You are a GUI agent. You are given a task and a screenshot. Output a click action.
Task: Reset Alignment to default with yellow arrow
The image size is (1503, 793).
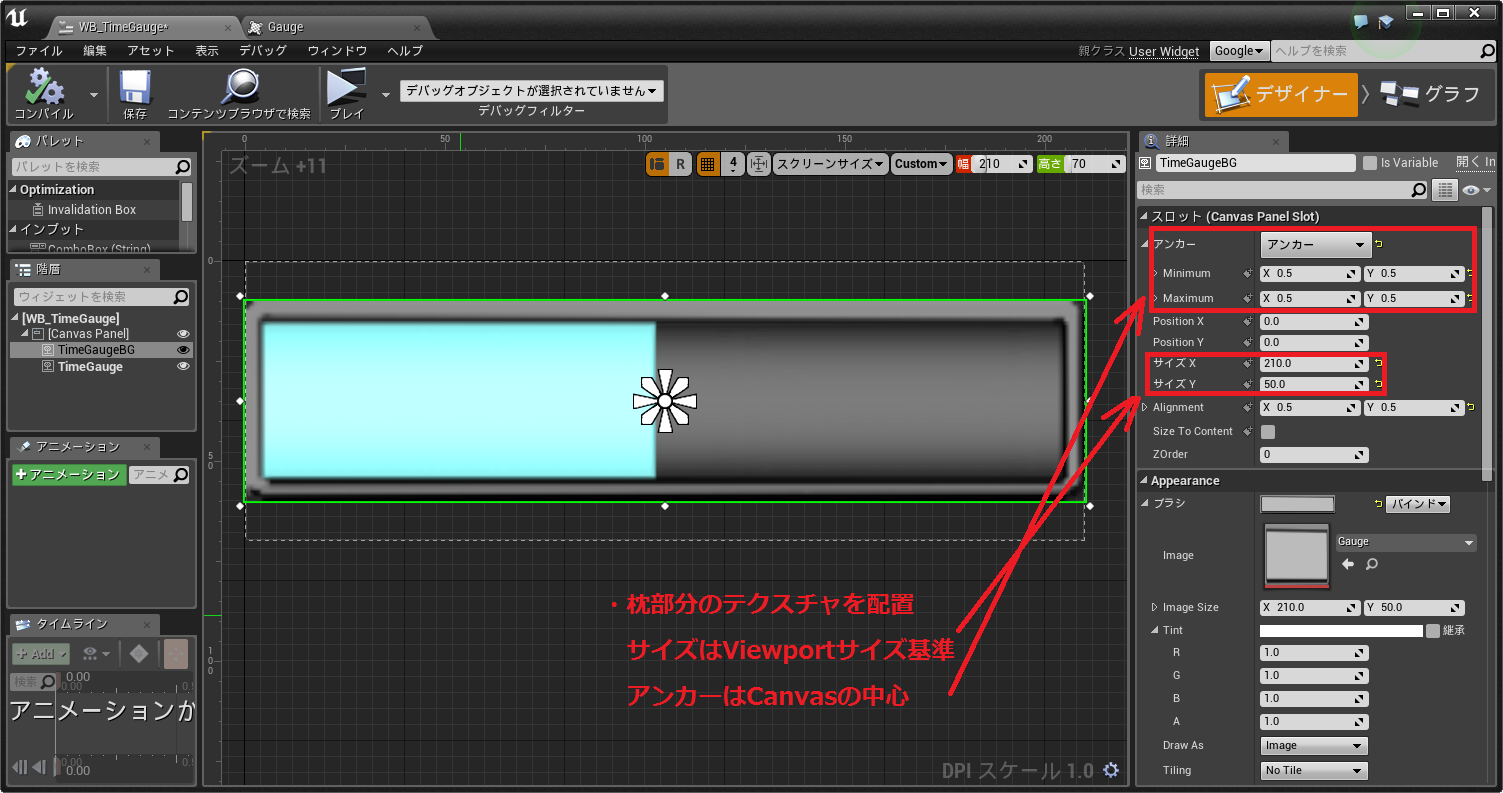1471,407
